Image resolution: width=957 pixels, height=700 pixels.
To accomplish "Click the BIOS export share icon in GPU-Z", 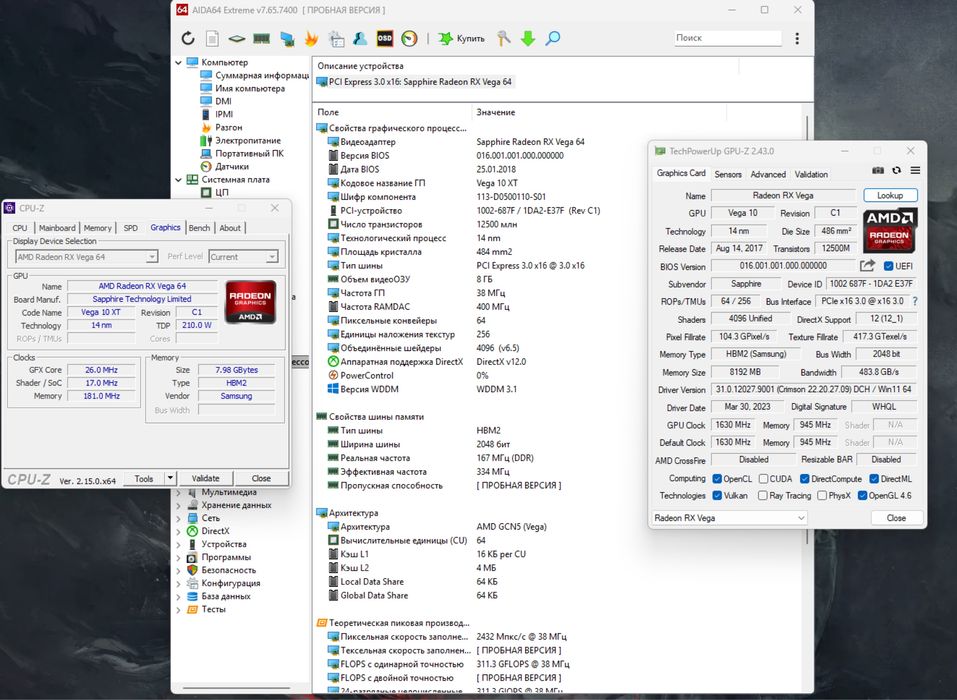I will pos(867,266).
